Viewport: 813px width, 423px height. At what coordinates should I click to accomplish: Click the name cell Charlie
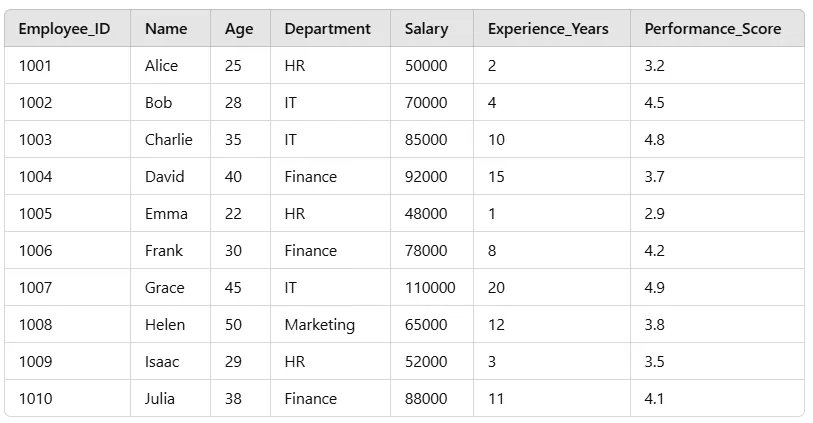168,140
